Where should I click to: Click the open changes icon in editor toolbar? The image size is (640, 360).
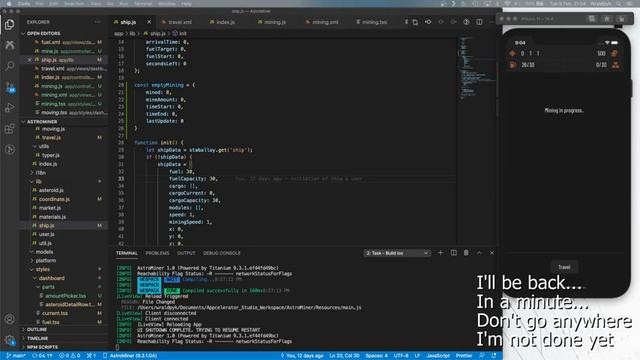tap(415, 22)
